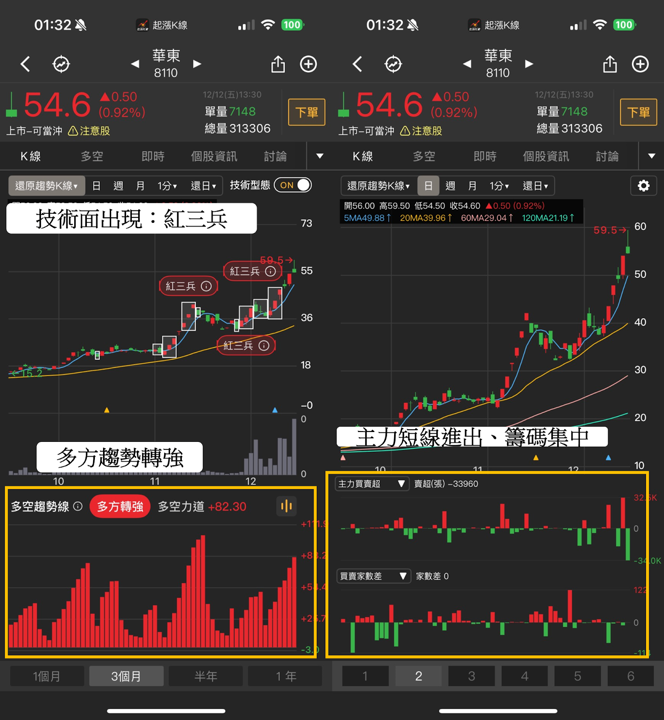This screenshot has width=664, height=720.
Task: Open share icon in left screen header
Action: [278, 64]
